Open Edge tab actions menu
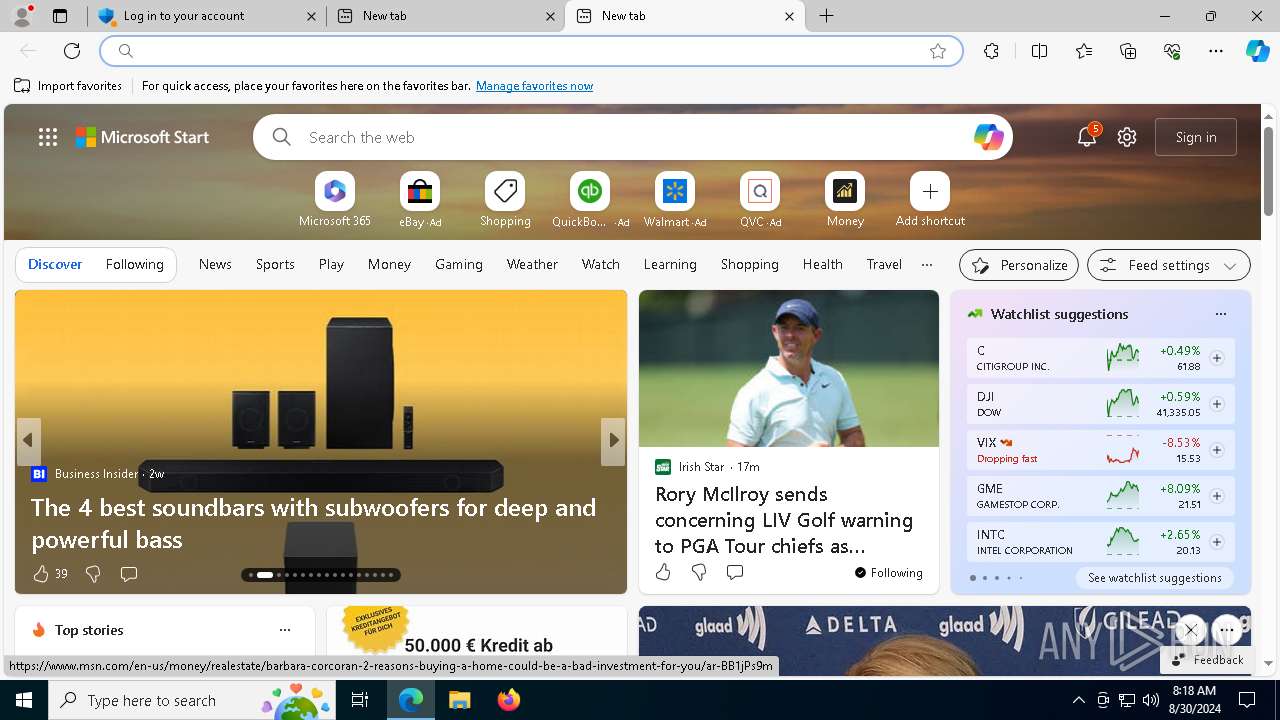This screenshot has height=720, width=1280. click(x=60, y=16)
